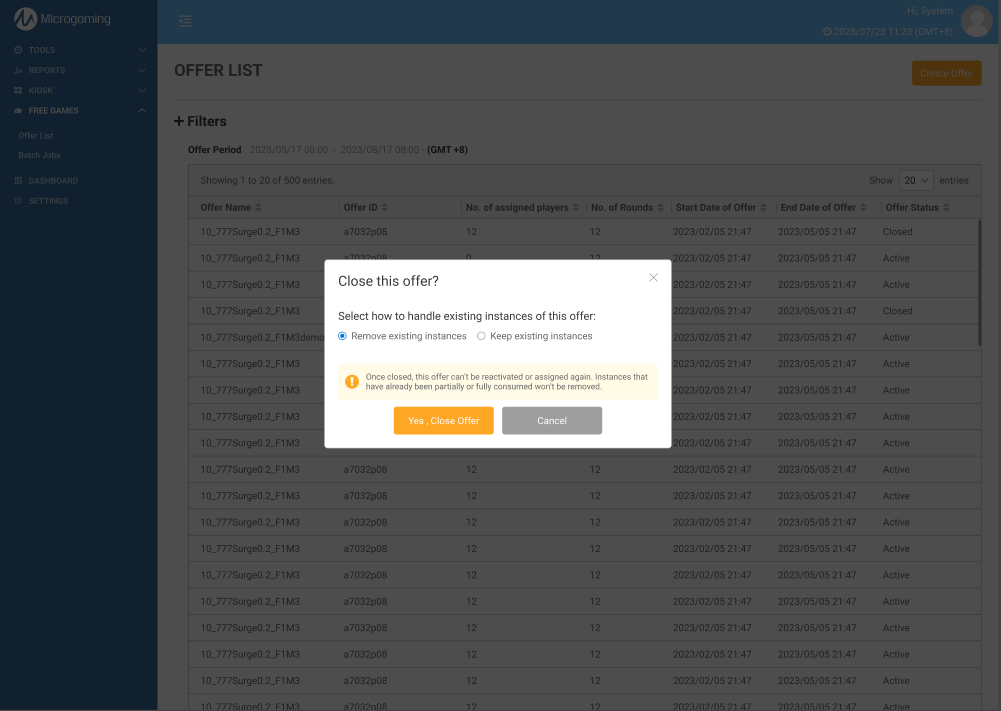Image resolution: width=1001 pixels, height=711 pixels.
Task: Select Remove existing instances radio button
Action: pos(343,336)
